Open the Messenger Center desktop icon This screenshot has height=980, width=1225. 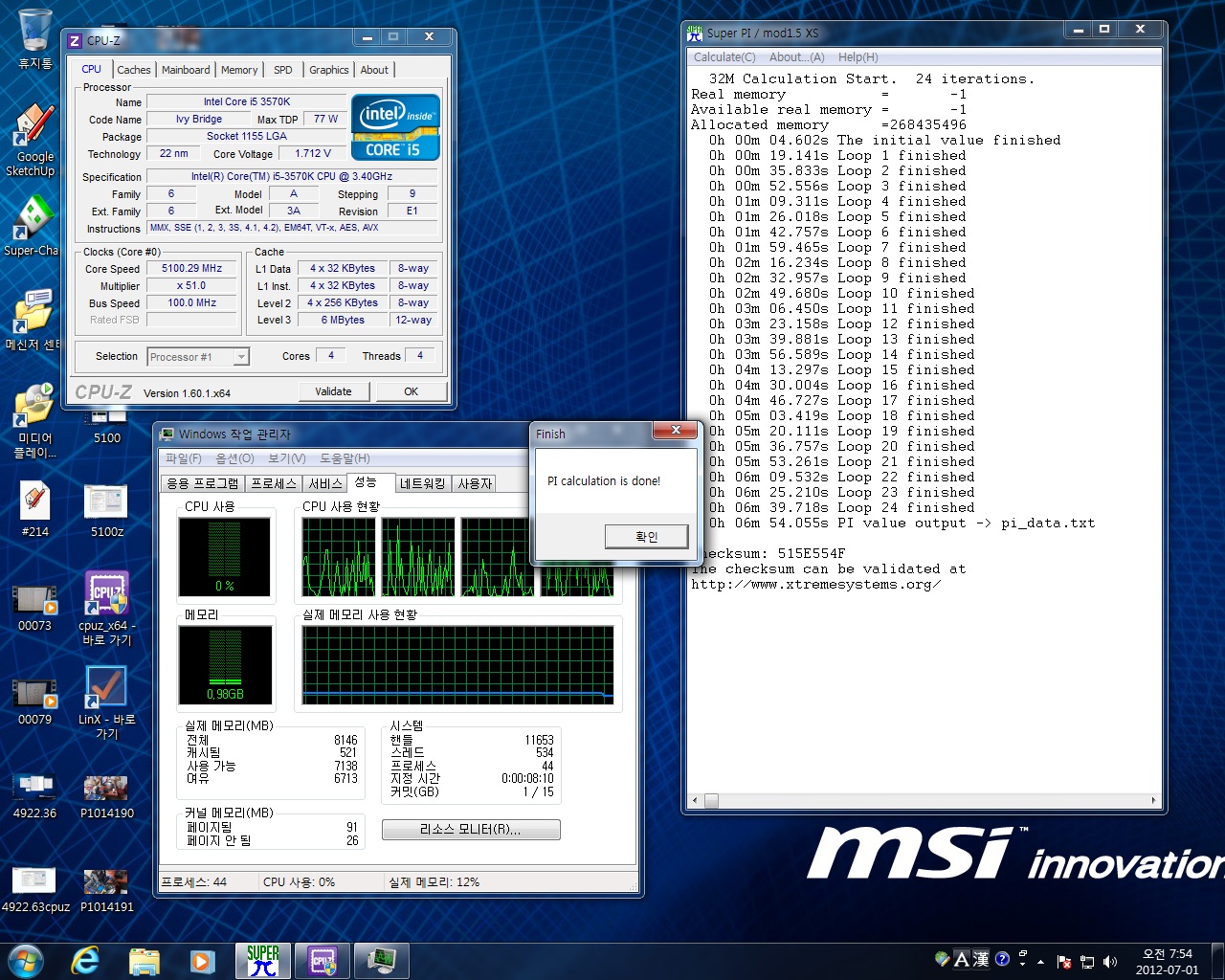click(x=33, y=320)
